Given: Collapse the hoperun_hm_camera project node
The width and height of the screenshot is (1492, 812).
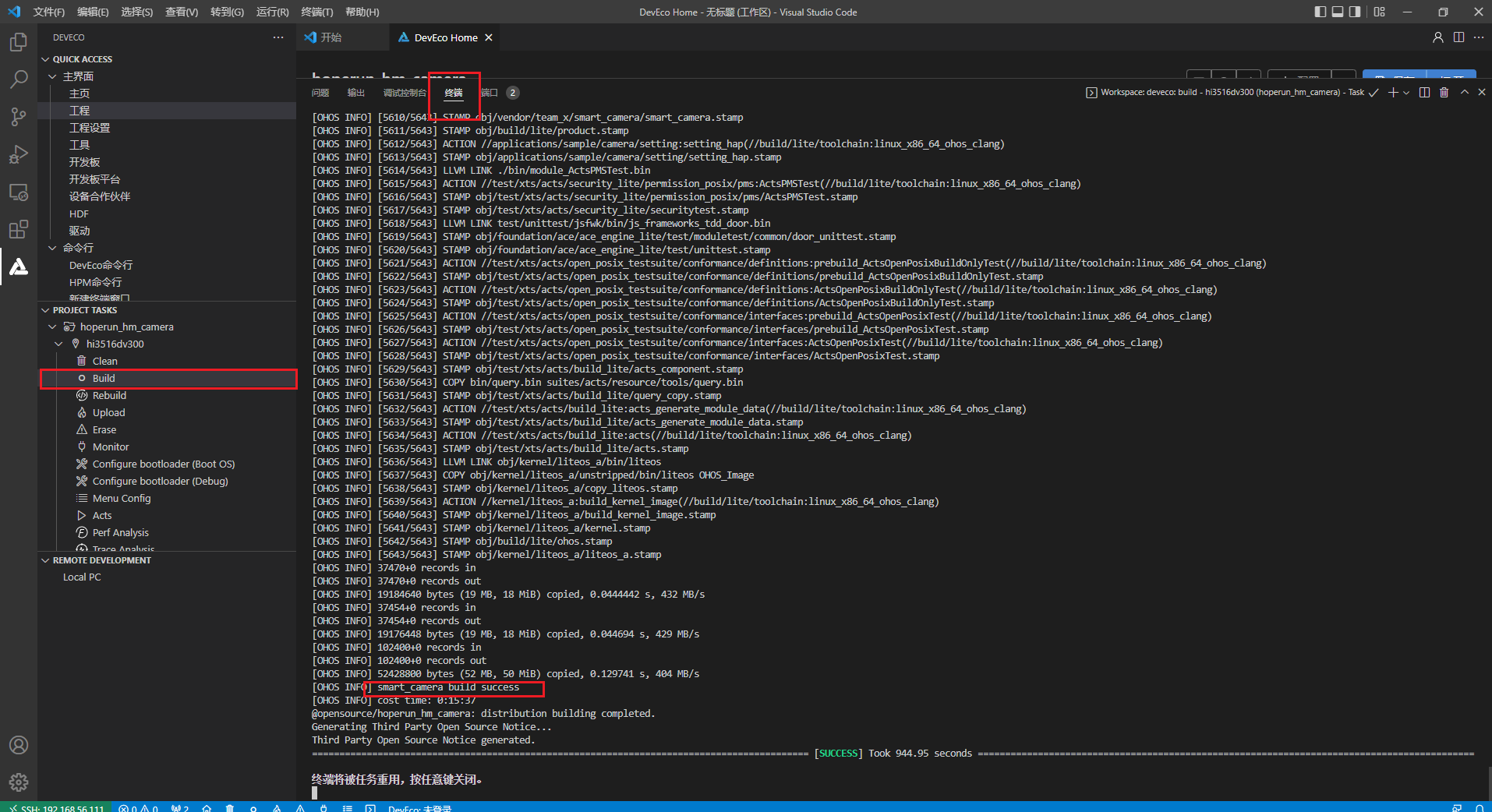Looking at the screenshot, I should pyautogui.click(x=52, y=327).
